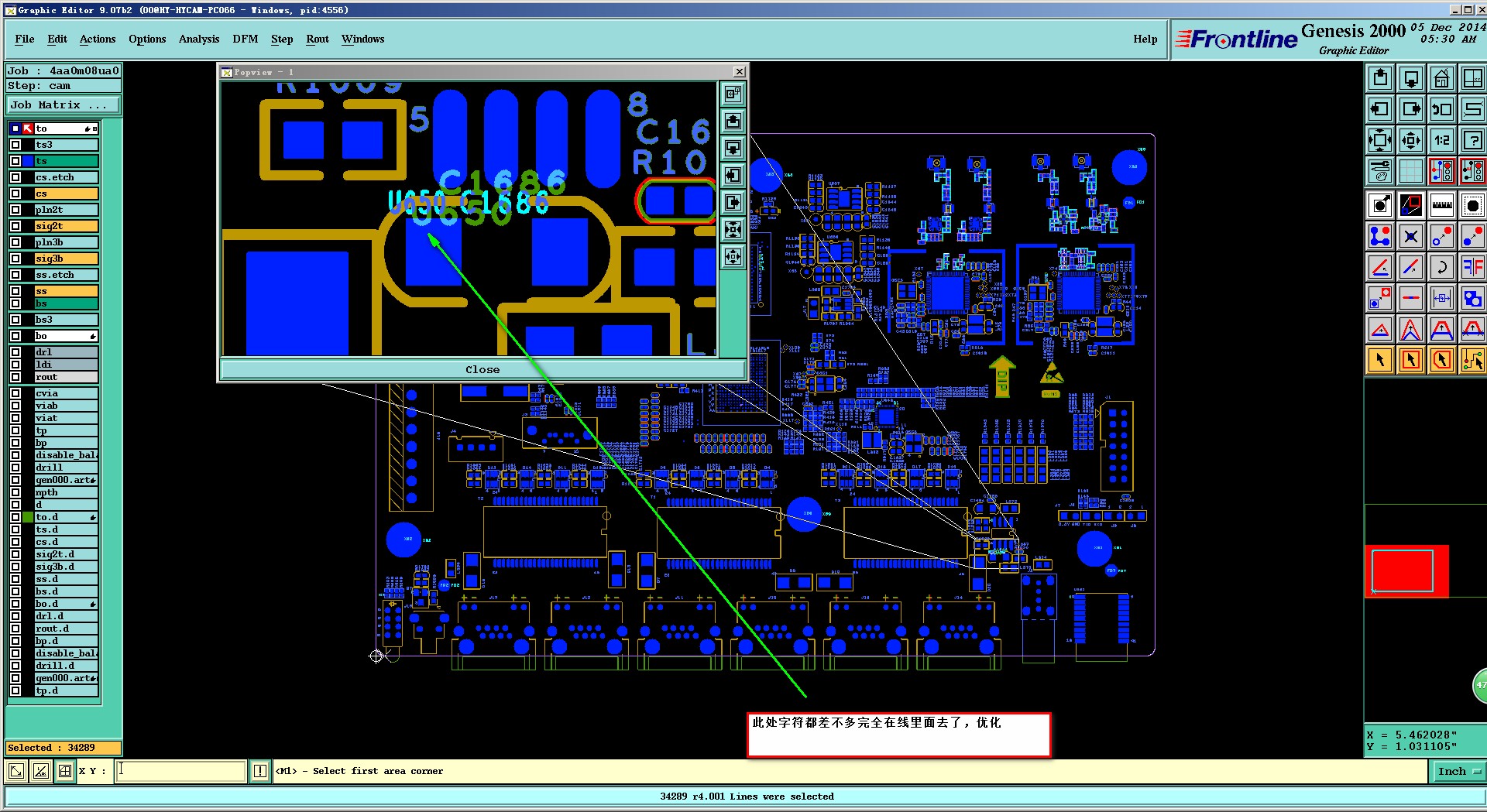
Task: Select the 'mpth' layer name
Action: (66, 492)
